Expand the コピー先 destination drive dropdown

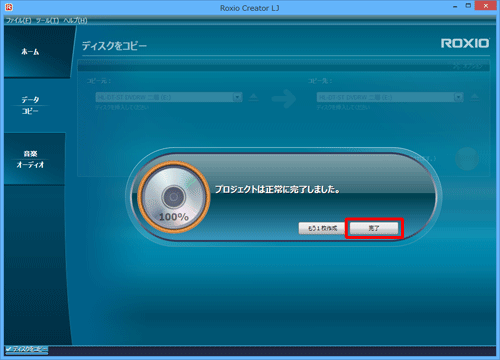[459, 97]
